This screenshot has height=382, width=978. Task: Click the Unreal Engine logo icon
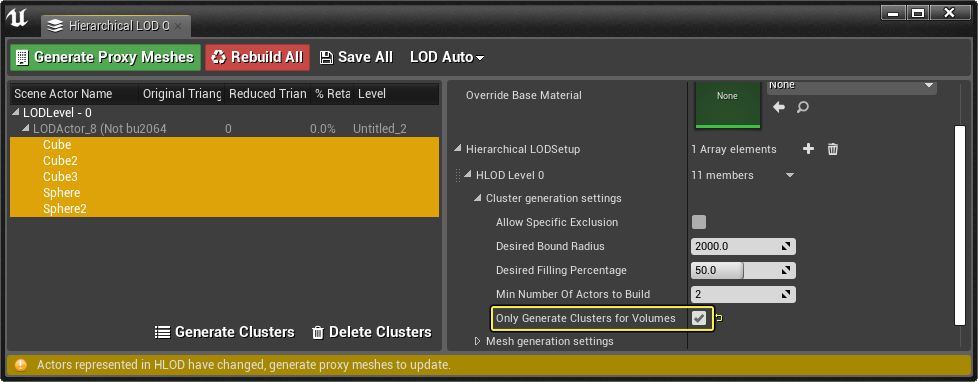pyautogui.click(x=18, y=19)
